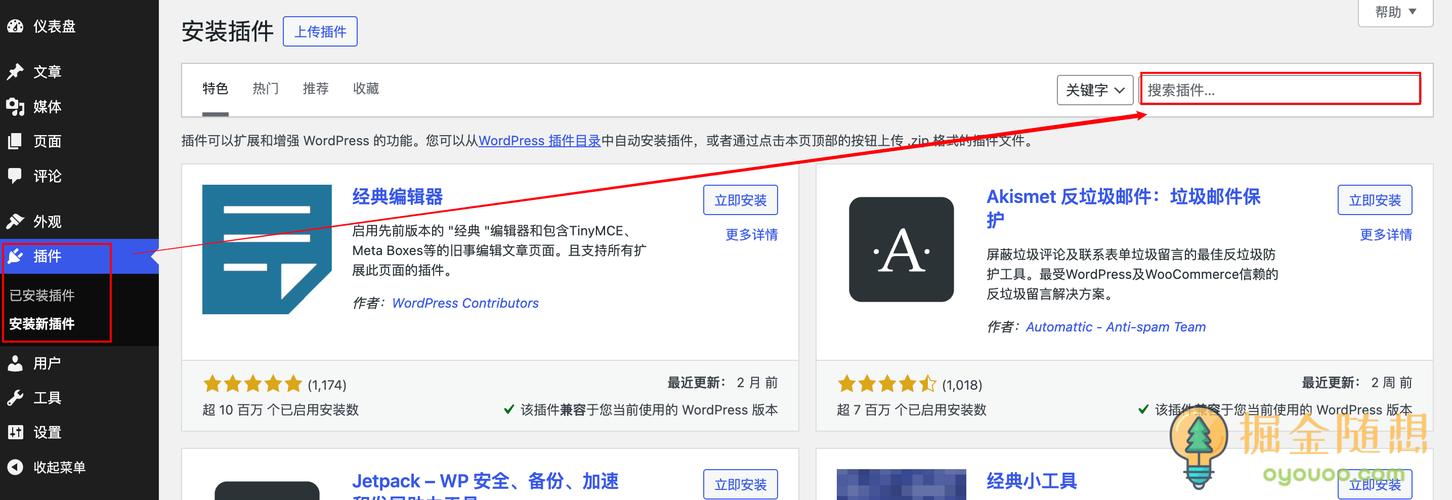The image size is (1452, 500).
Task: Switch to the 热门 tab
Action: (265, 89)
